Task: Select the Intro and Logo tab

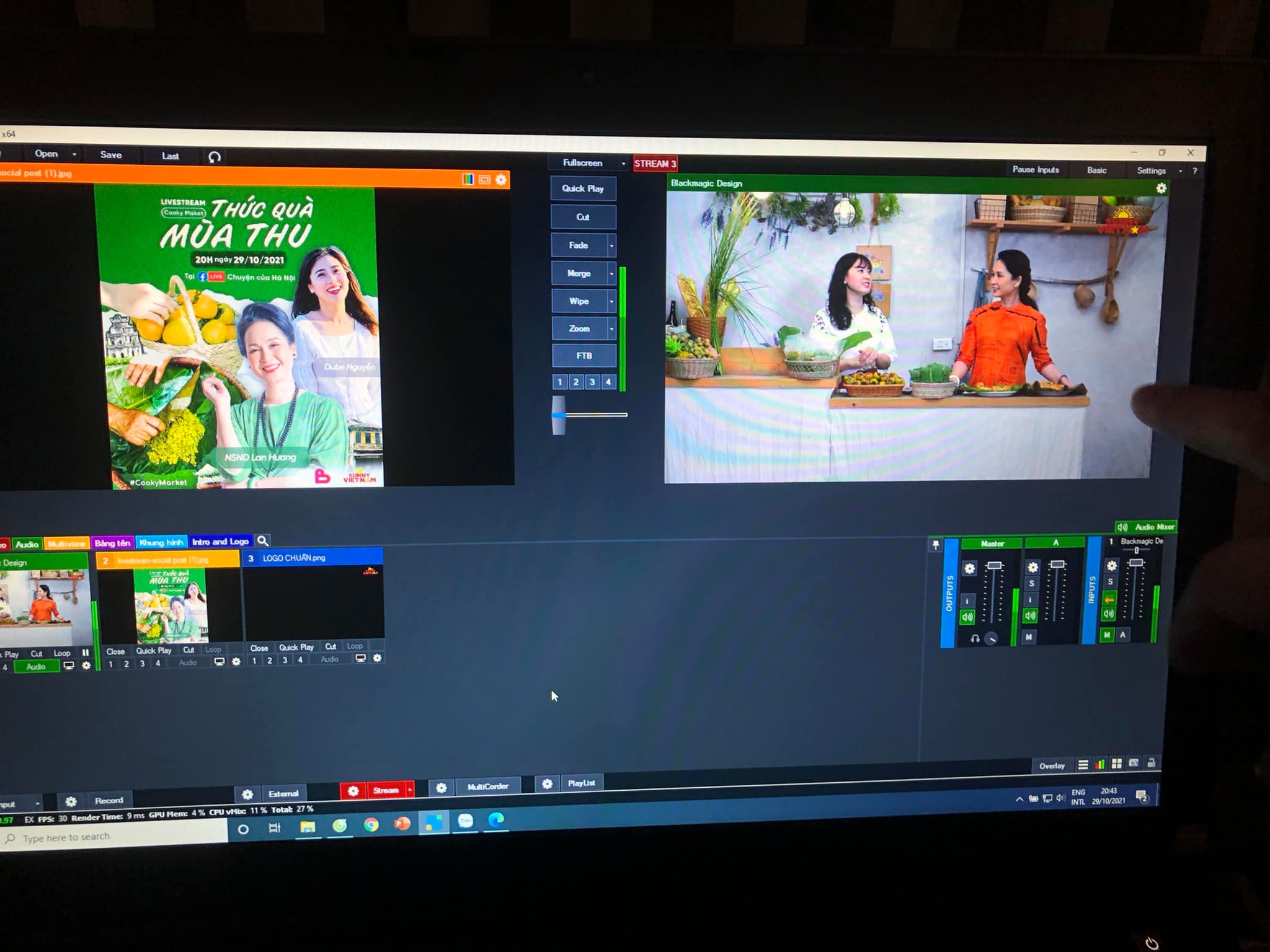Action: point(220,542)
